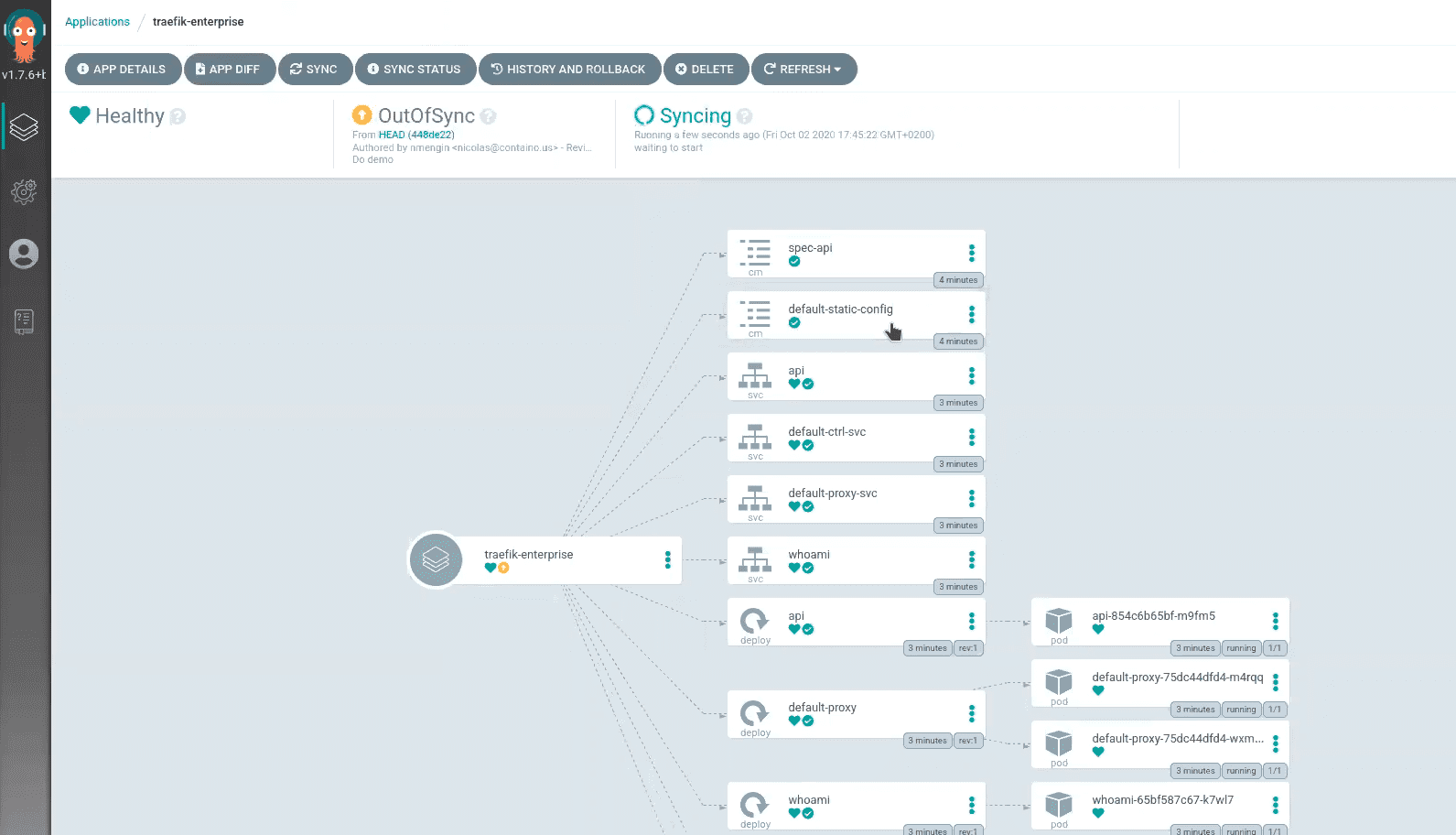Click the whoami-65bf587c67-k7wl7 pod cube icon

point(1059,805)
